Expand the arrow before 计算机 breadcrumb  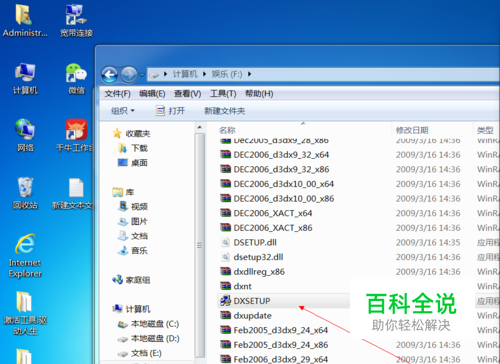(x=165, y=74)
